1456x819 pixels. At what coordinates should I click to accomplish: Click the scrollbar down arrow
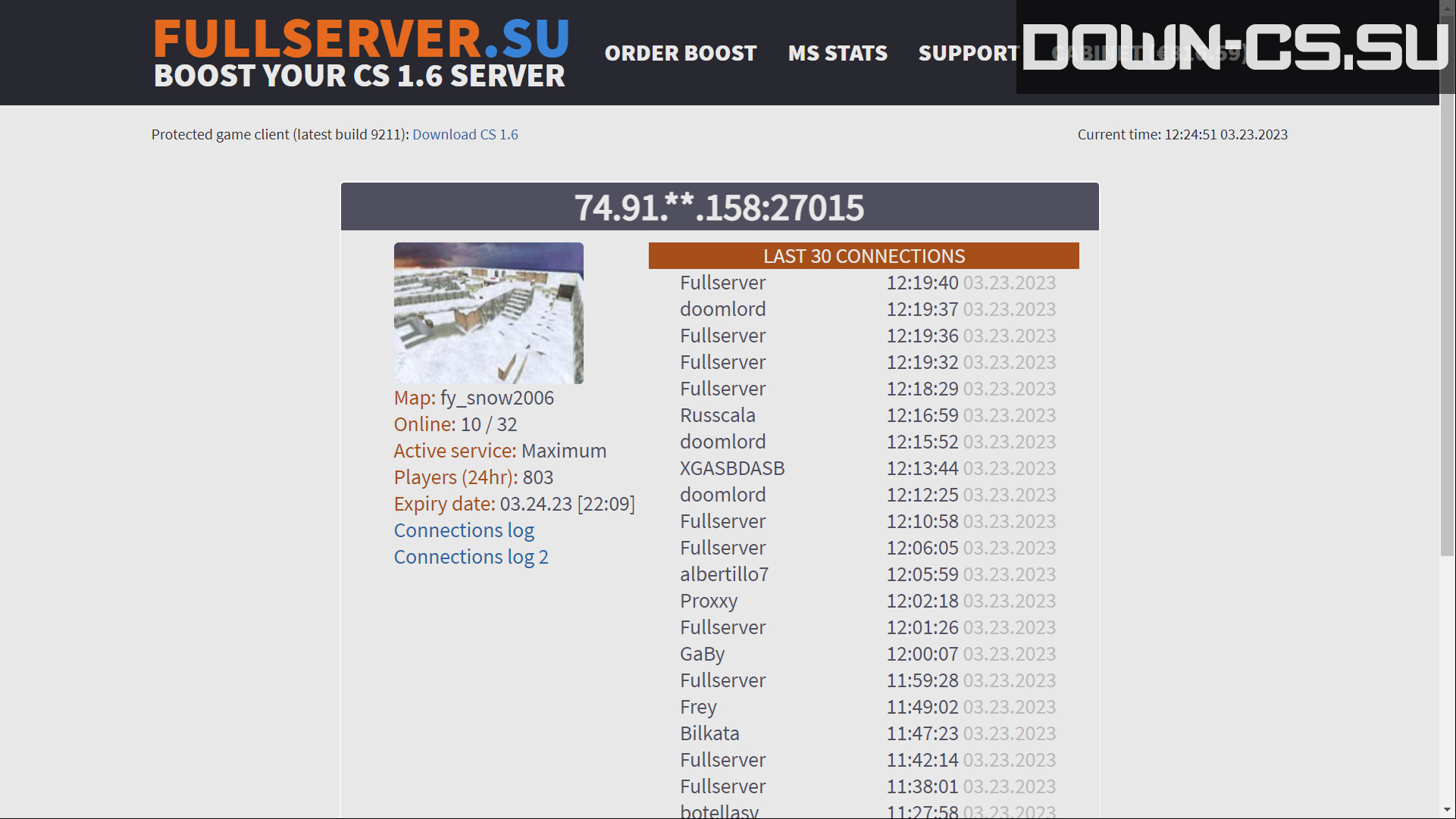pos(1448,811)
